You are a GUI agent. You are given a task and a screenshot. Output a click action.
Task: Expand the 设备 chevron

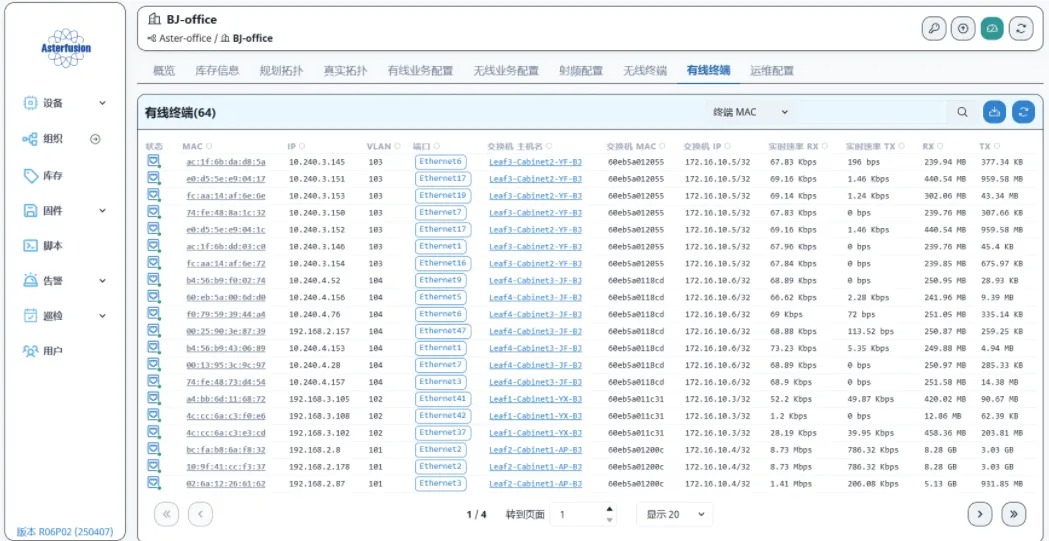[102, 103]
